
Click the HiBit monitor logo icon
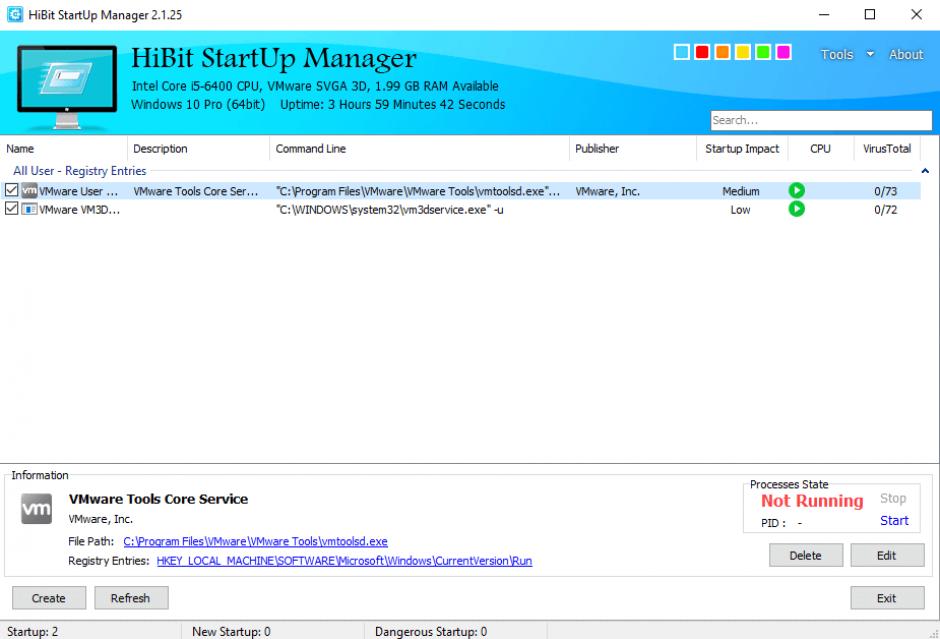pyautogui.click(x=67, y=86)
